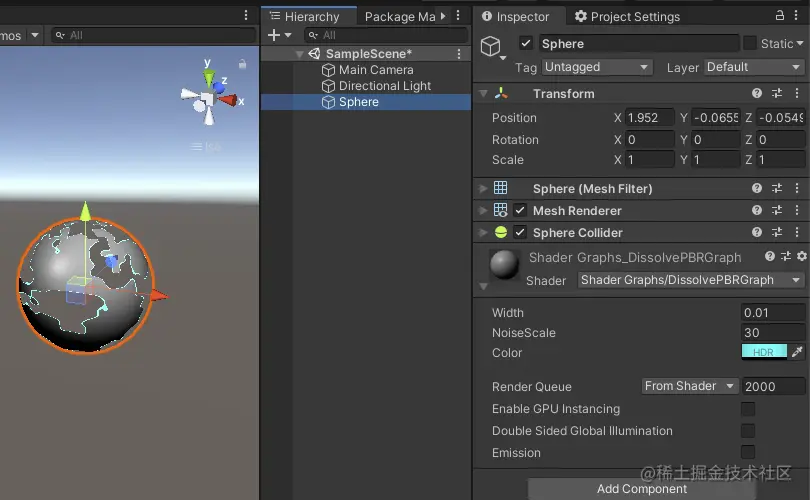Open the material settings gear icon
810x500 pixels.
802,256
